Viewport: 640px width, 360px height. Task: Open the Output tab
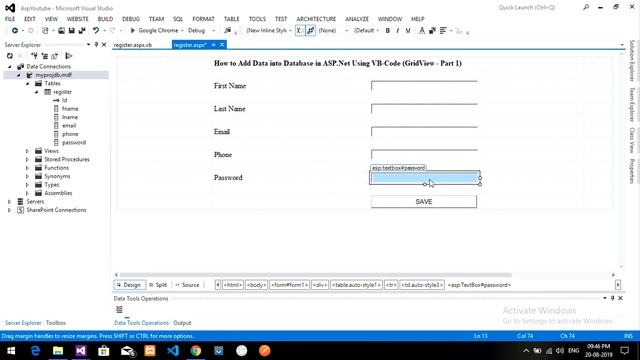click(x=182, y=323)
